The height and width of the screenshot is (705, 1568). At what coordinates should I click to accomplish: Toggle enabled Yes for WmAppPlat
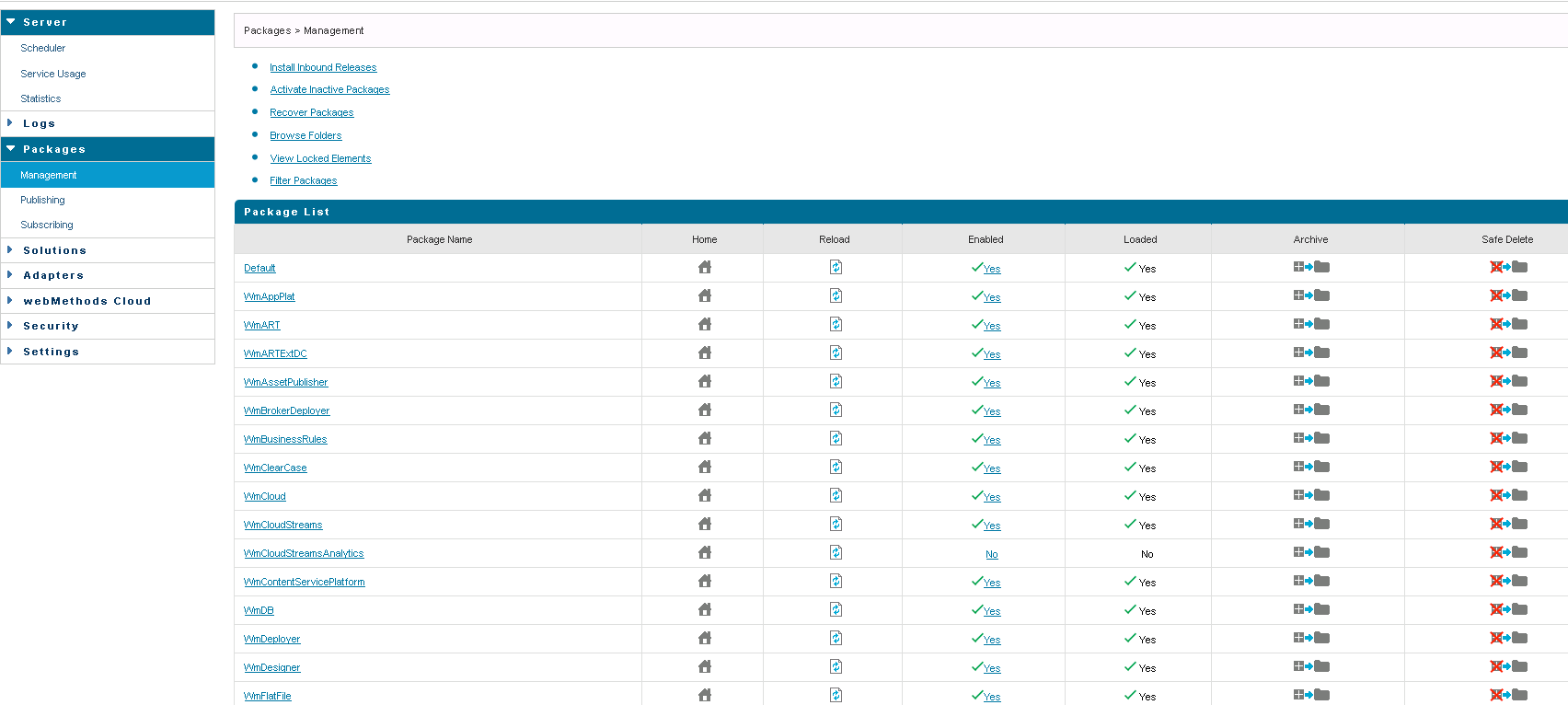pos(992,297)
